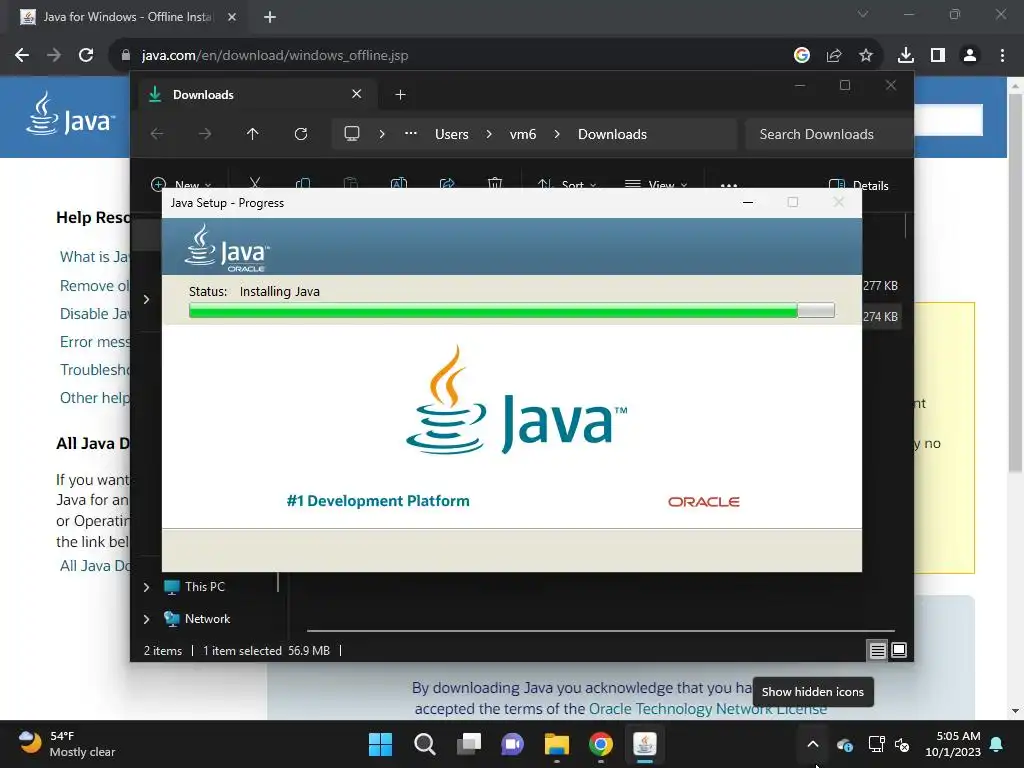Open See more options in File Explorer toolbar
This screenshot has height=768, width=1024.
729,184
